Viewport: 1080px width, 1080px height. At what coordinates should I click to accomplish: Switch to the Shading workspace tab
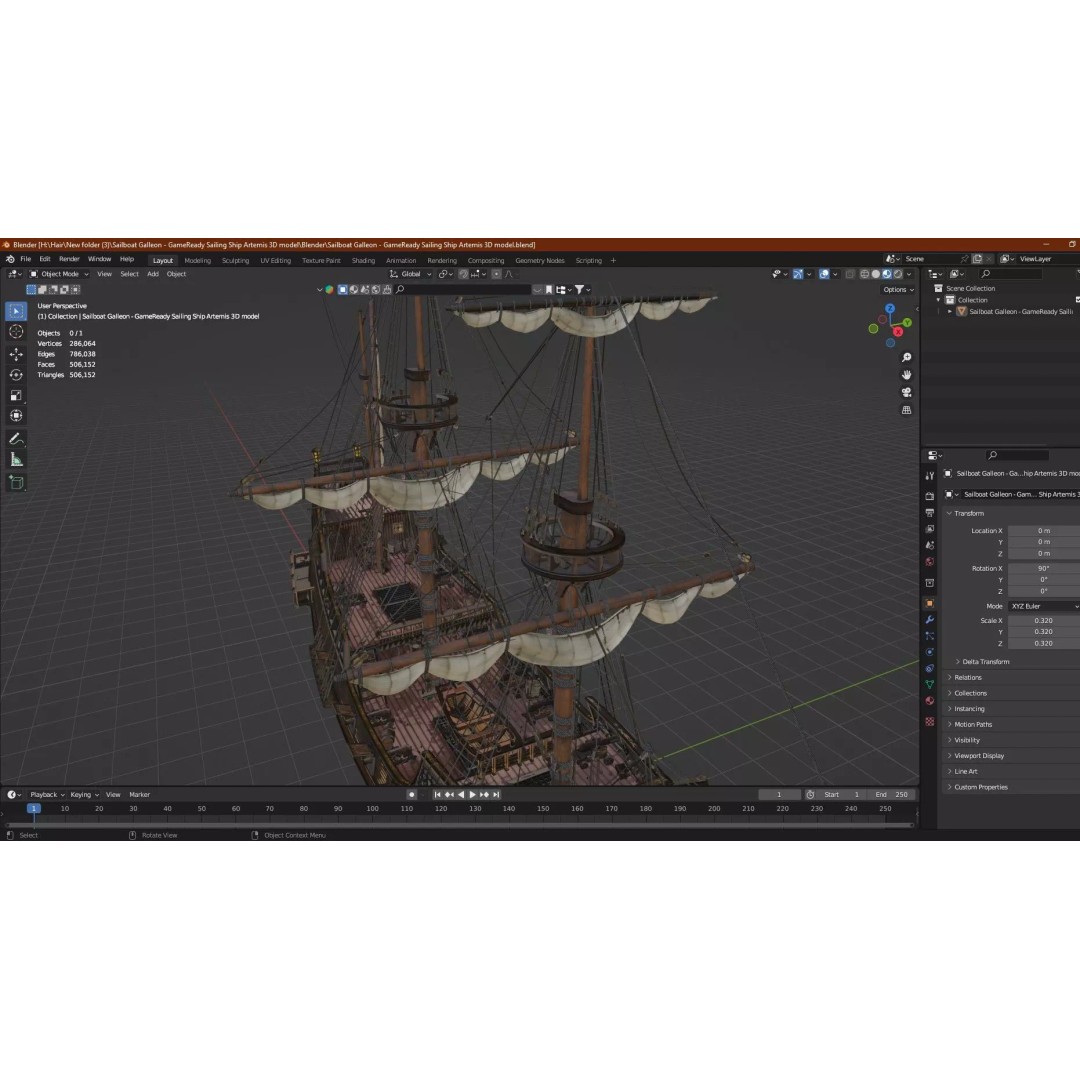pos(363,261)
